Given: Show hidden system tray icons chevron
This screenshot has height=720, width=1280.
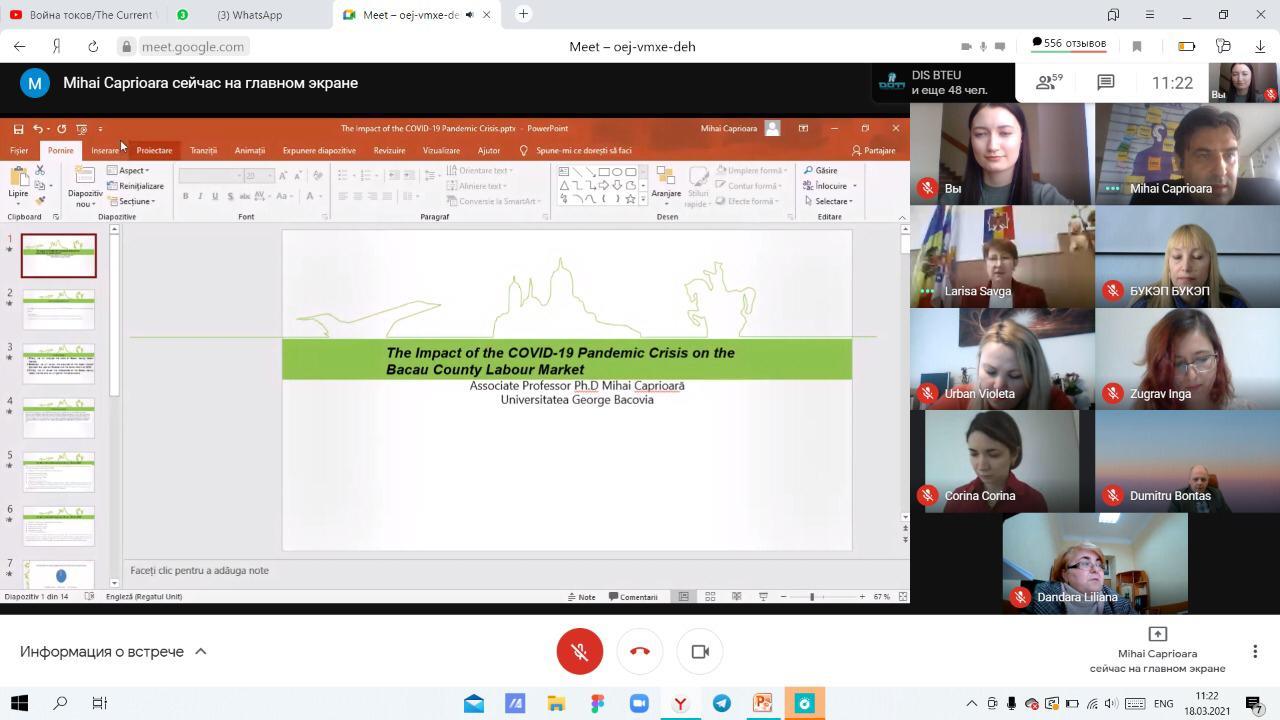Looking at the screenshot, I should tap(971, 703).
